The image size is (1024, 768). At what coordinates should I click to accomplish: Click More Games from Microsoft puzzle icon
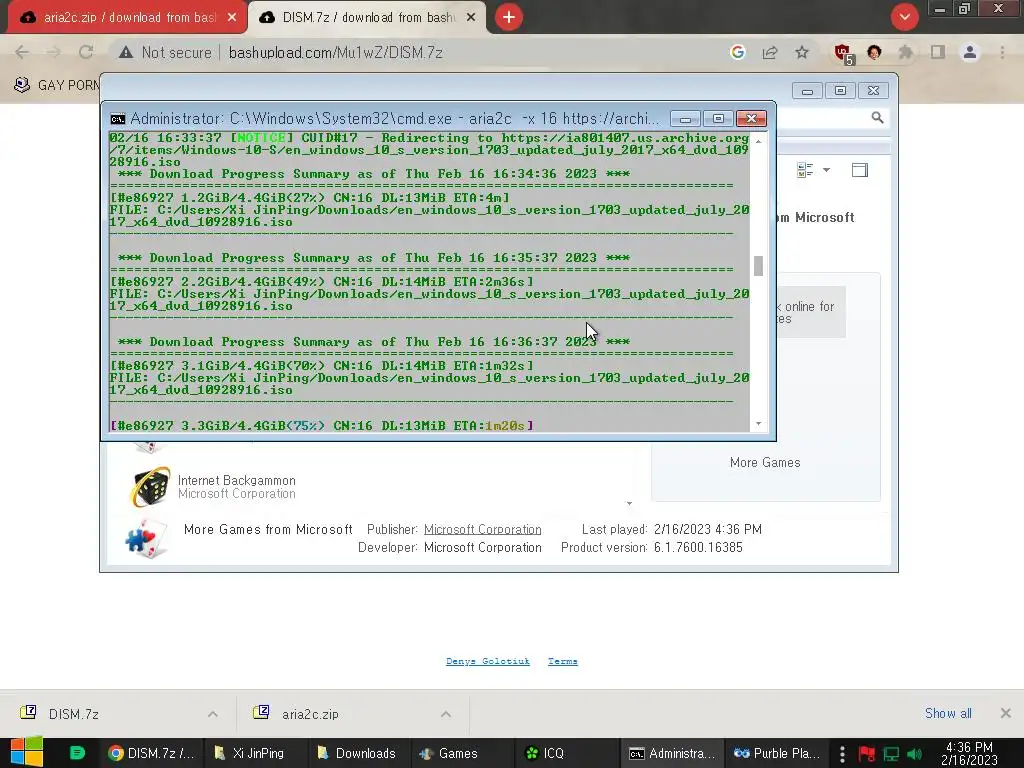click(x=148, y=539)
